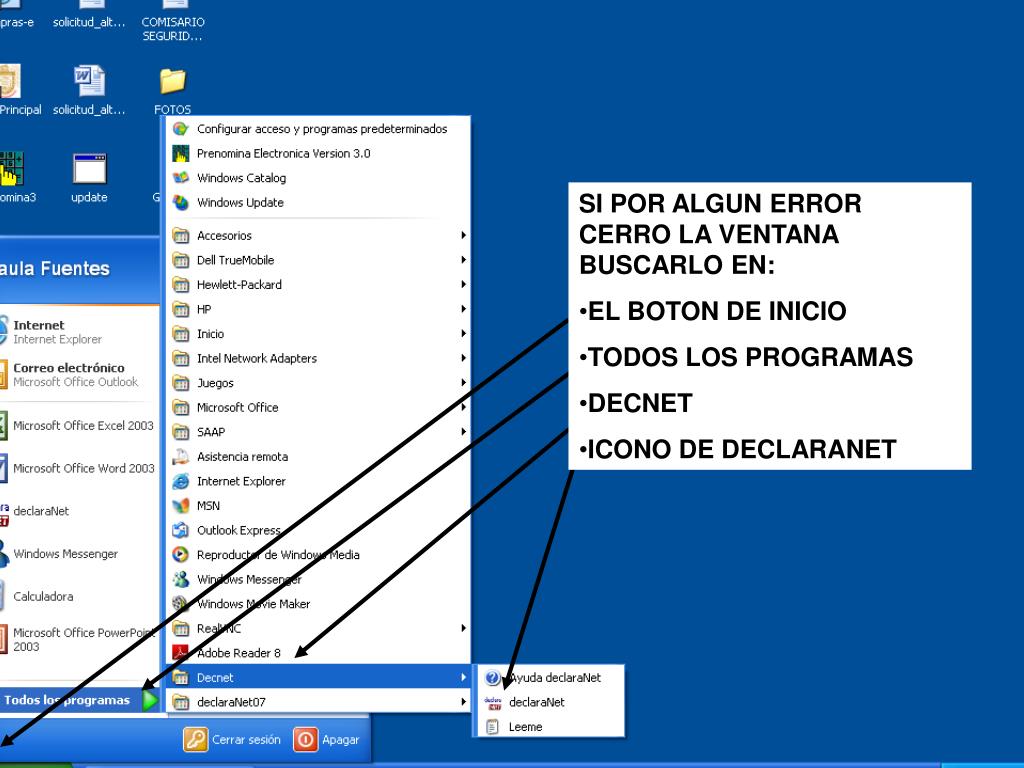Click the Ayuda declaraNet help icon
This screenshot has width=1024, height=768.
493,678
